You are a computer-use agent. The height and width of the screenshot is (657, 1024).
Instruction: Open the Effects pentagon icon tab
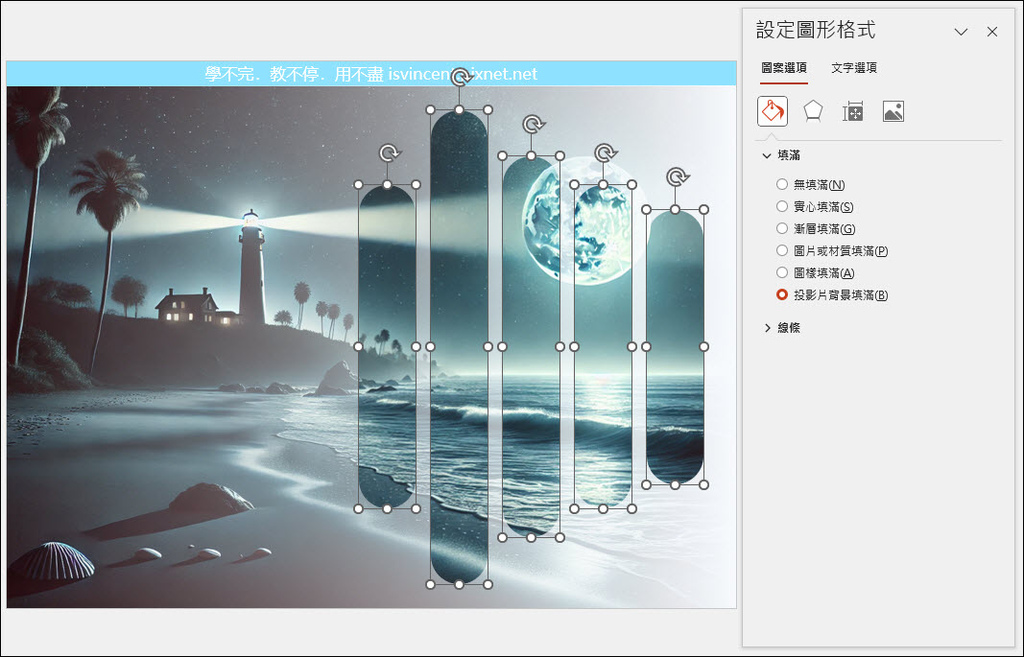[x=812, y=112]
